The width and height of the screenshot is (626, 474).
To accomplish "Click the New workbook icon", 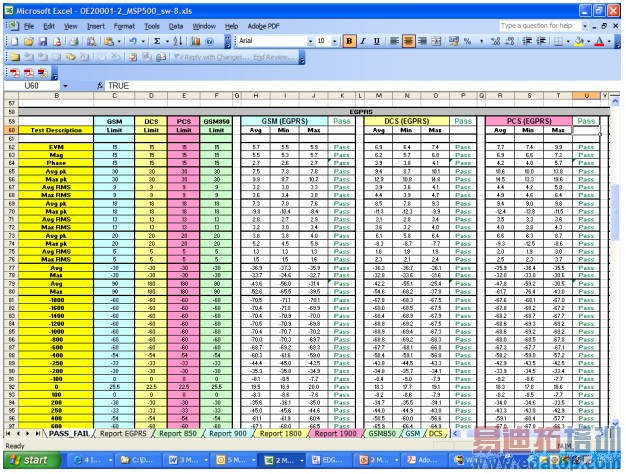I will pyautogui.click(x=14, y=41).
